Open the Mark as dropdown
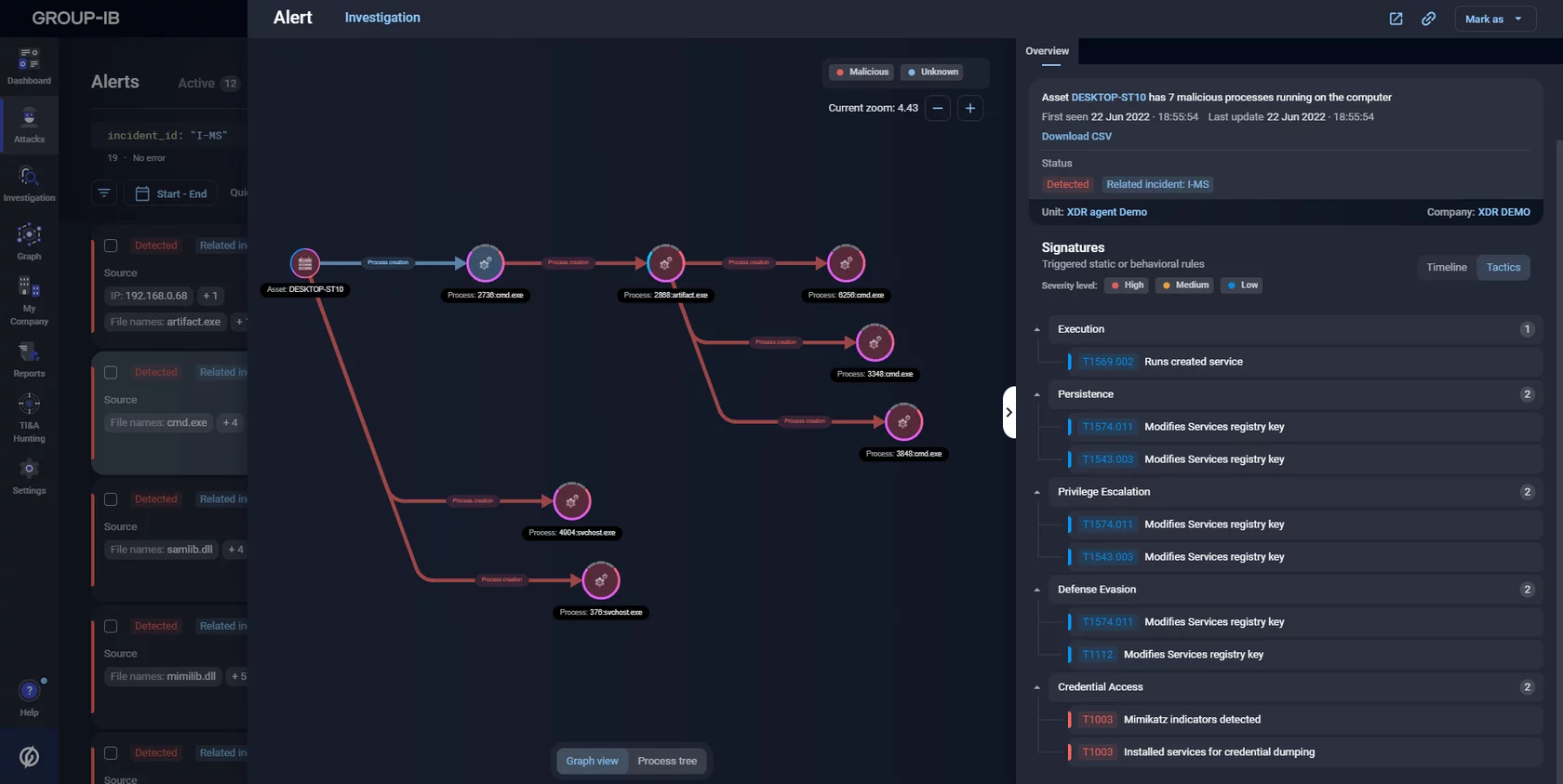 pos(1494,19)
